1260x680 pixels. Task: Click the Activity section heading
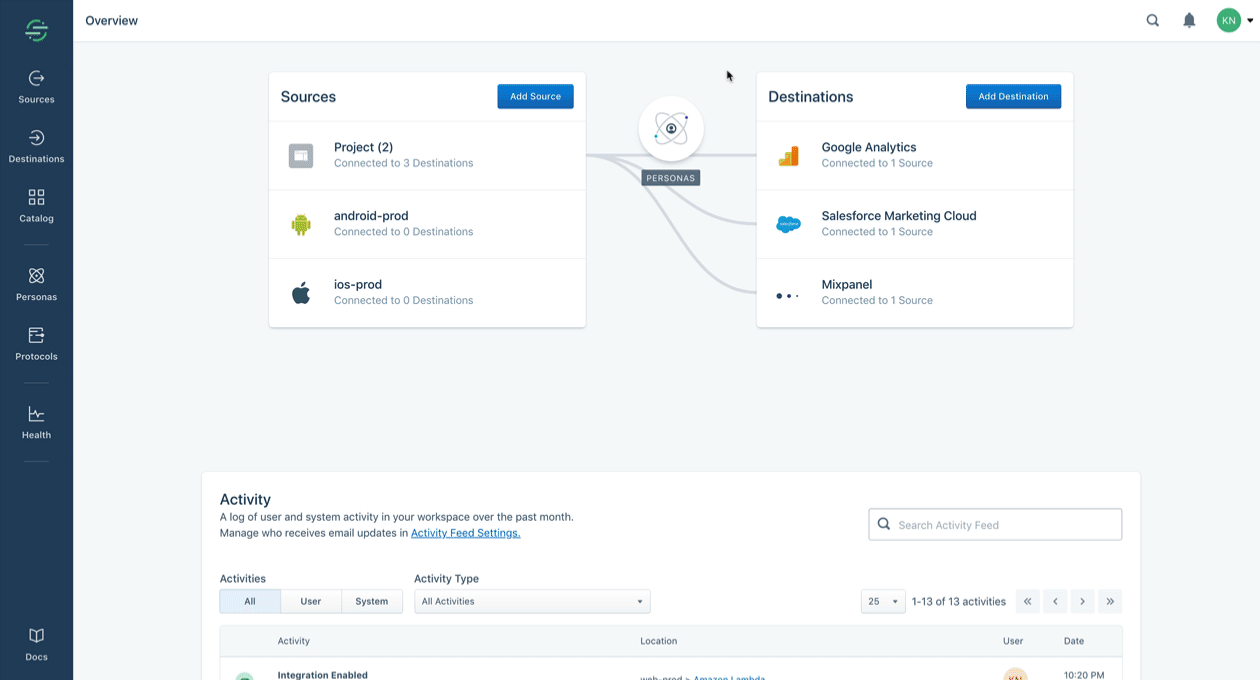[246, 499]
